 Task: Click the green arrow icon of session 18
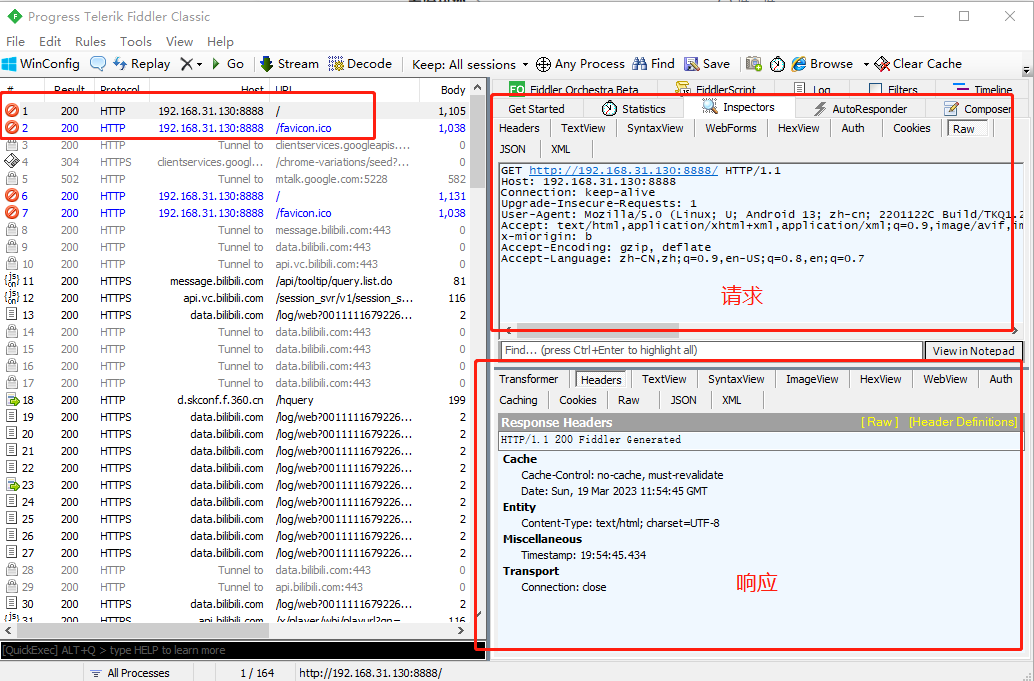pos(13,400)
